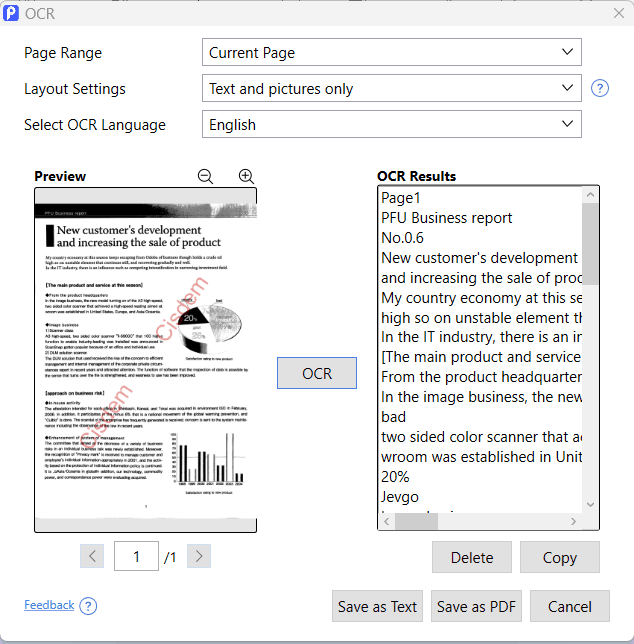The width and height of the screenshot is (634, 644).
Task: Go to the next preview page
Action: [199, 557]
